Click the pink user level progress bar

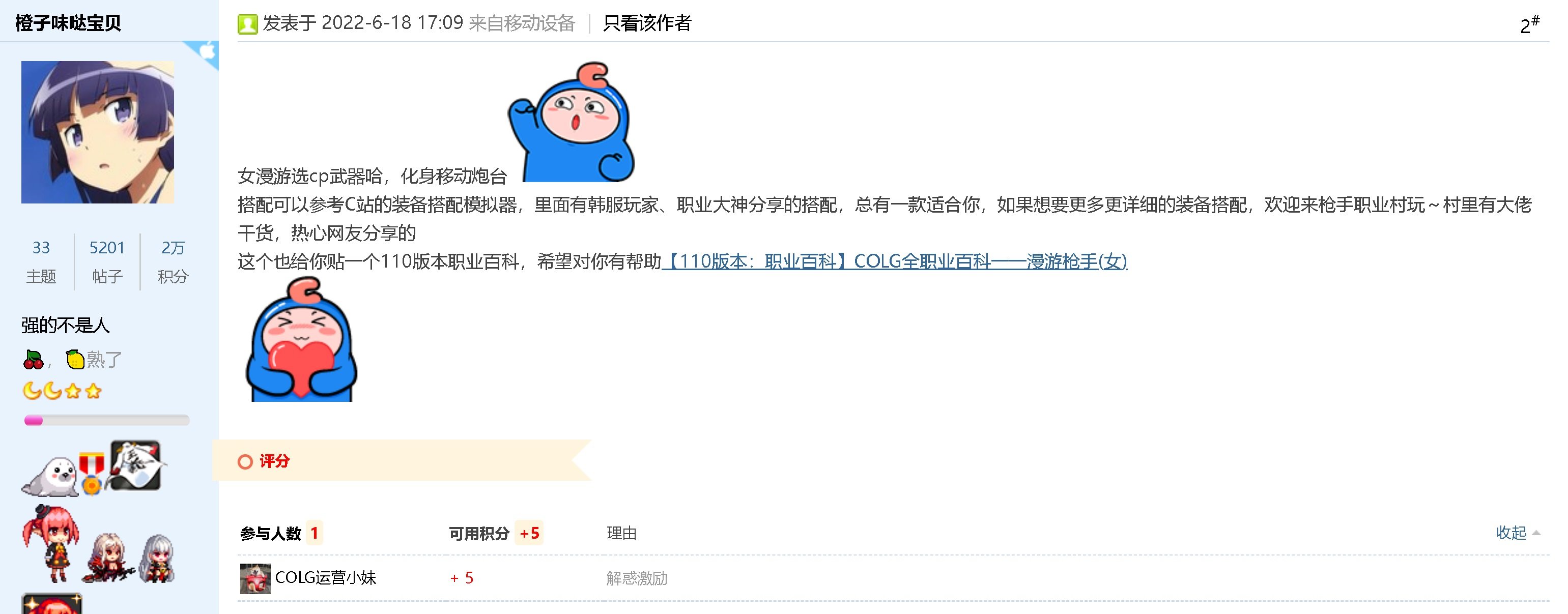pos(106,420)
